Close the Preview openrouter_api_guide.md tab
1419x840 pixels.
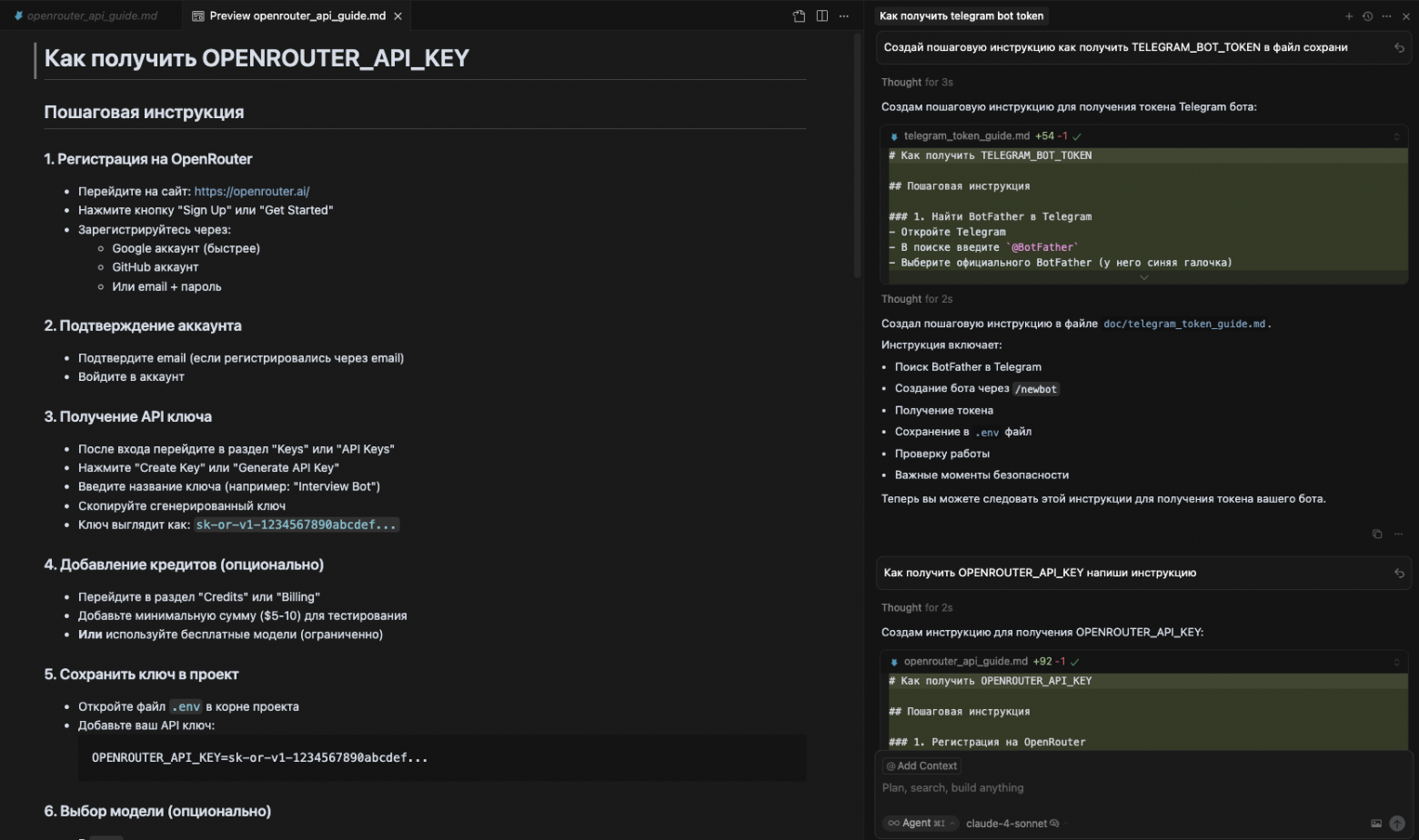398,16
